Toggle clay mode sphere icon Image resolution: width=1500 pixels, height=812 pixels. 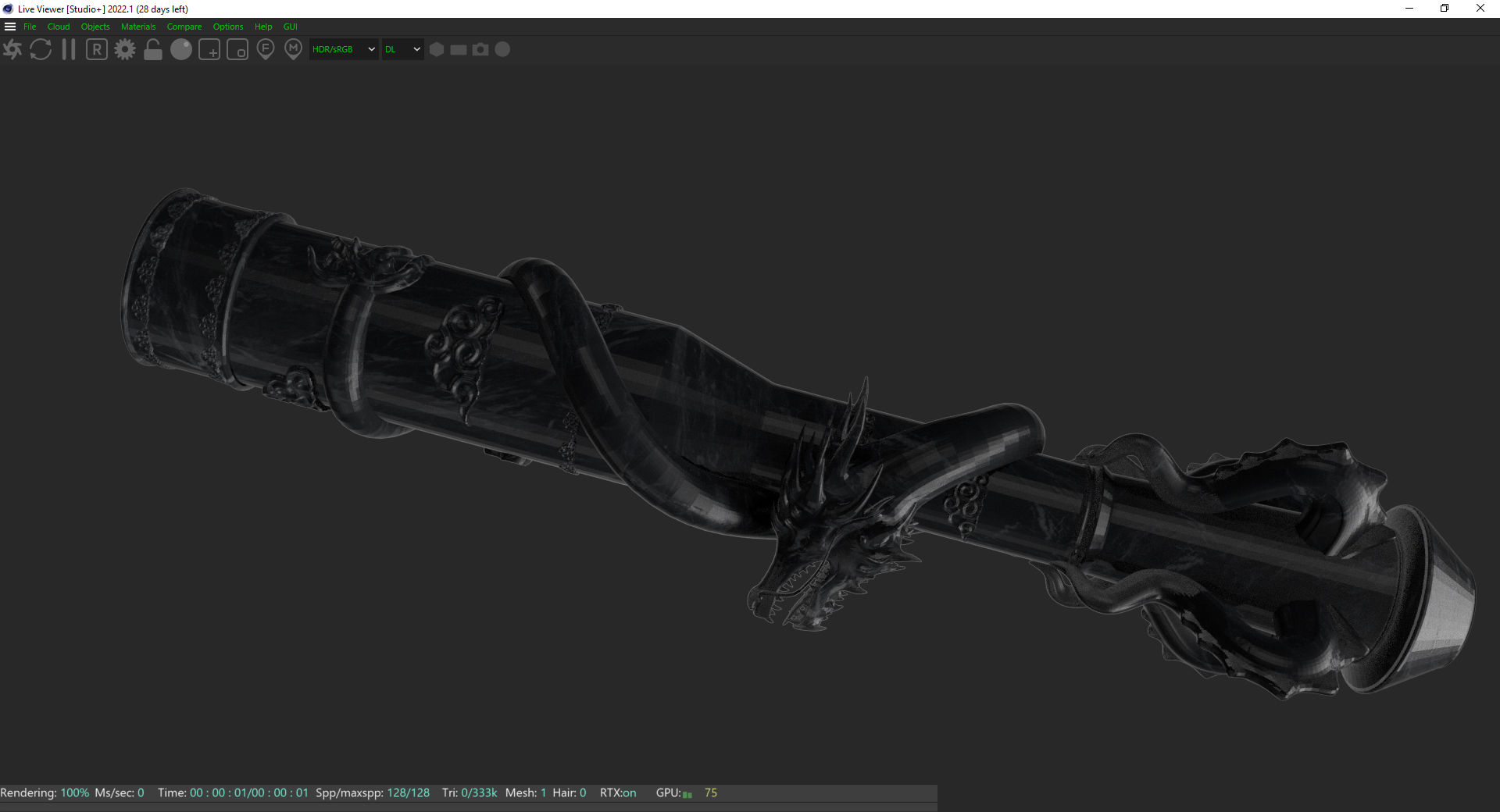[x=181, y=50]
